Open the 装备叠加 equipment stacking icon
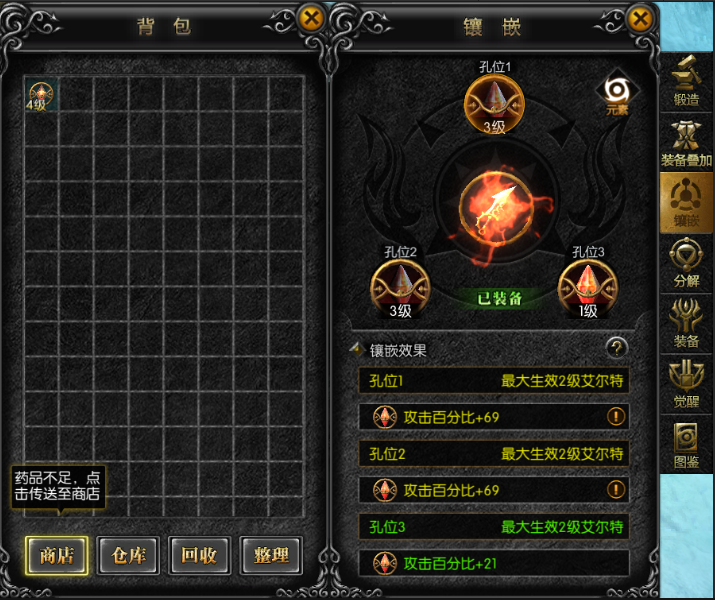715x600 pixels. (686, 143)
